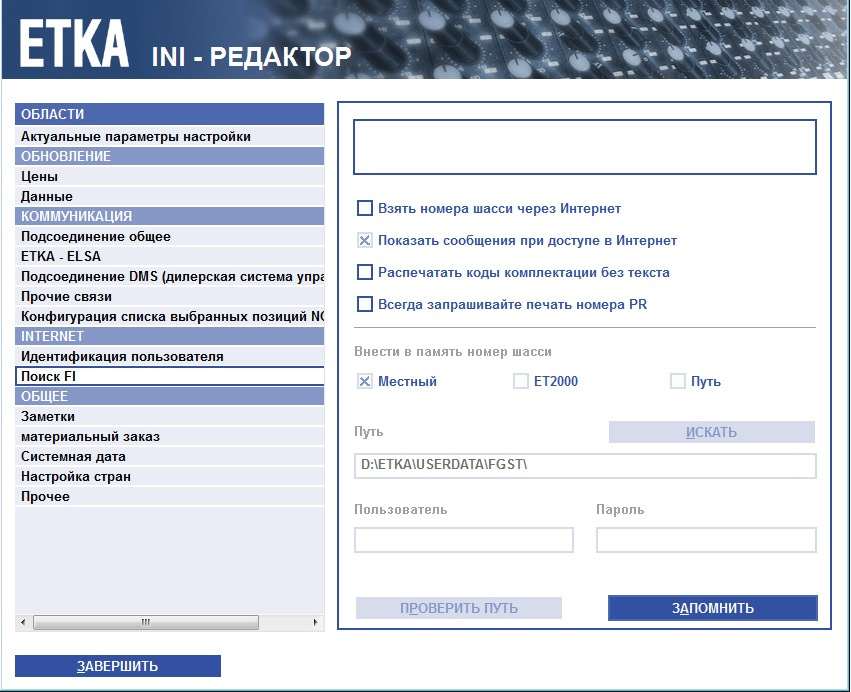Check 'Распечатать коды комплектации без текста'

(365, 272)
